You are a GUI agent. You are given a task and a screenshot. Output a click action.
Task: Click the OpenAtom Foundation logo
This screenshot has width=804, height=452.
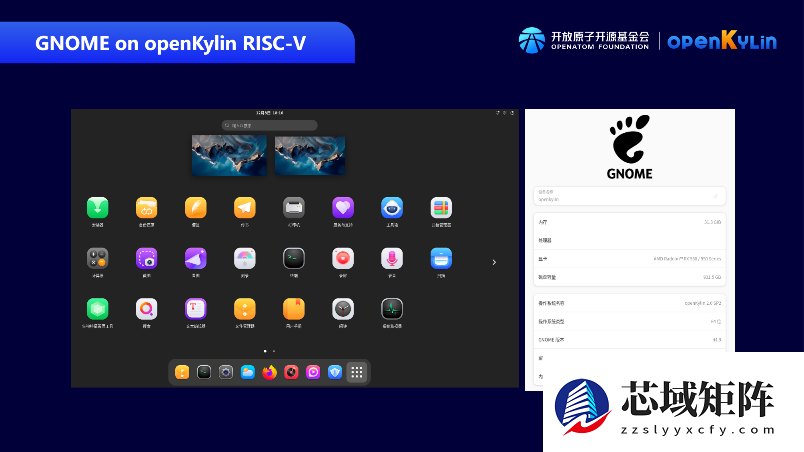[584, 40]
